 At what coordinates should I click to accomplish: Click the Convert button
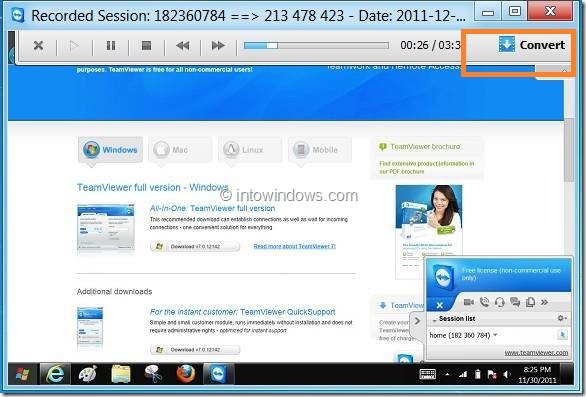pyautogui.click(x=531, y=45)
